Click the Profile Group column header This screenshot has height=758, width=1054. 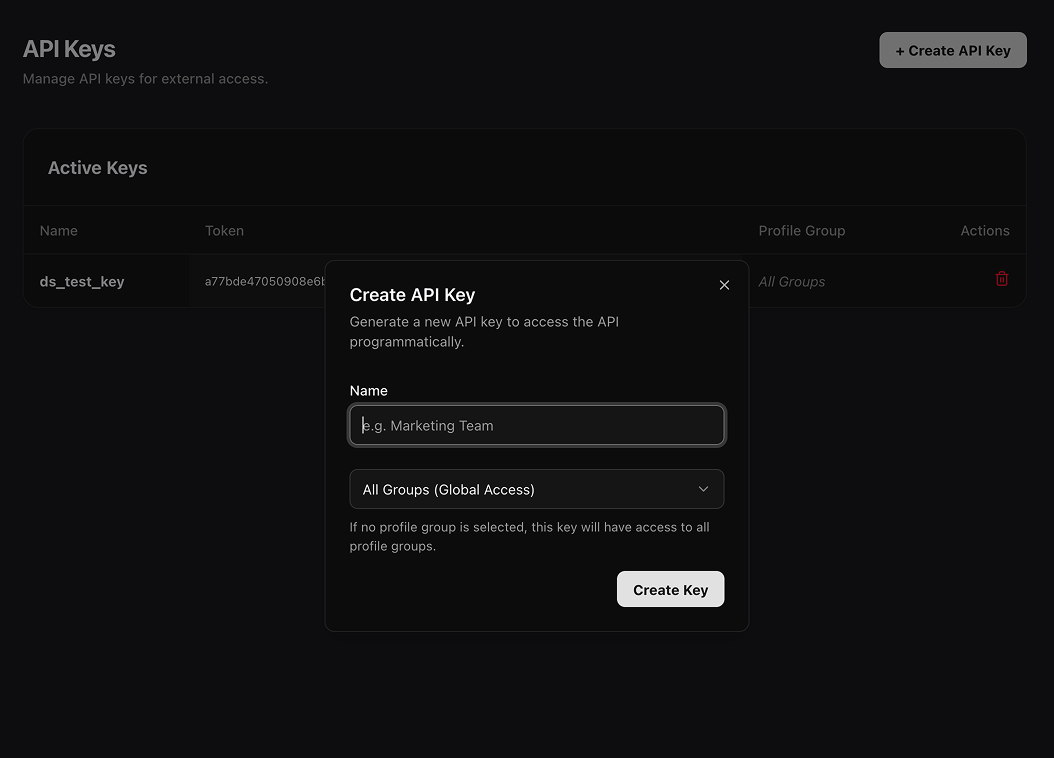[x=801, y=230]
